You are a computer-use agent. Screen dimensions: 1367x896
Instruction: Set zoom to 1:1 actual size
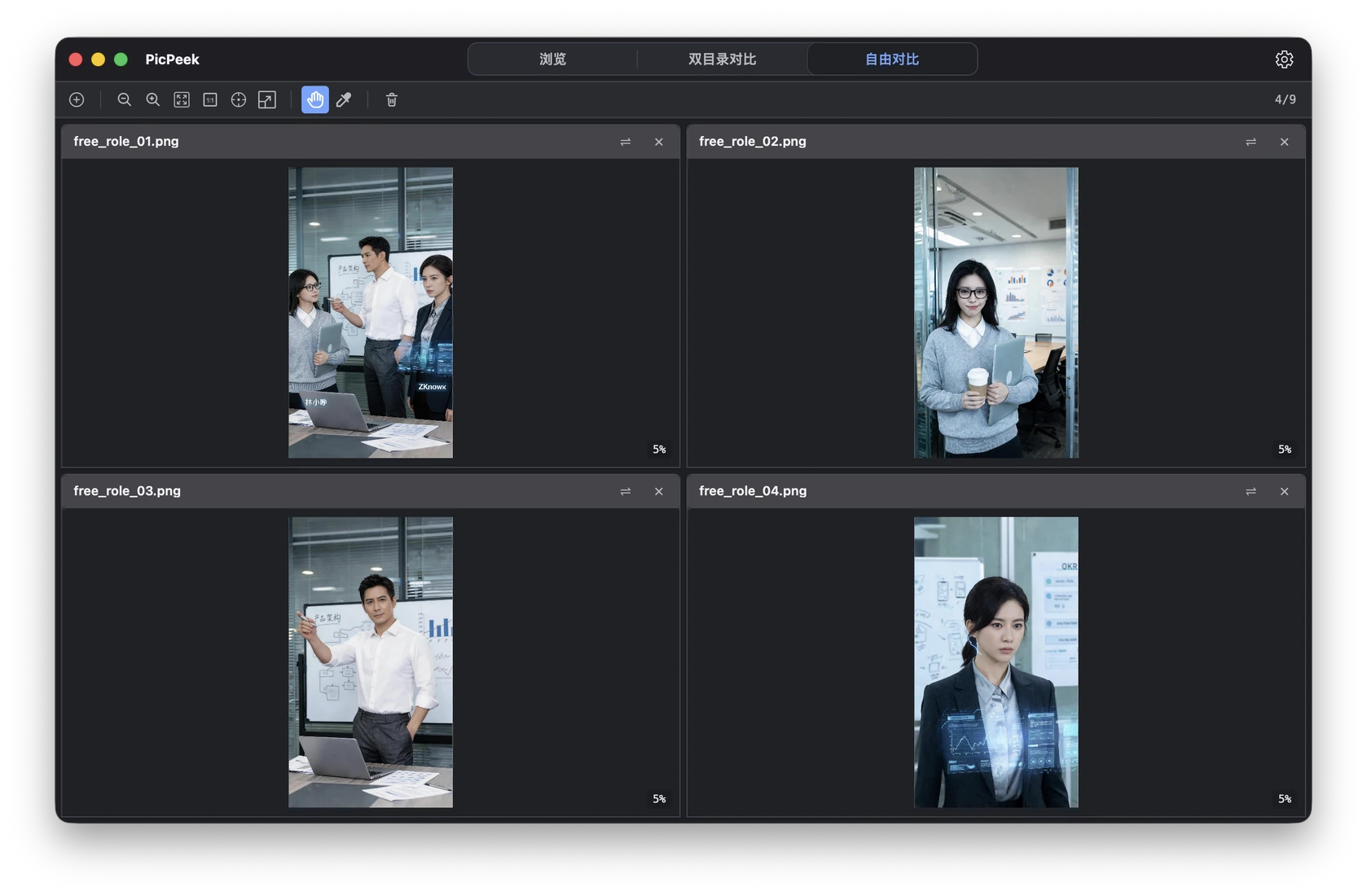[210, 99]
